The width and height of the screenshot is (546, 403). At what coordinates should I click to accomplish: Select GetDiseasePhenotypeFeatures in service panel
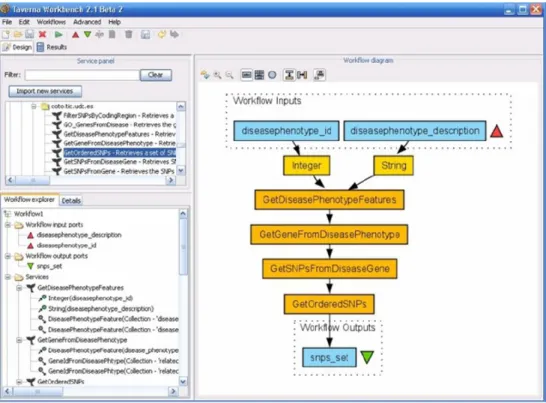click(119, 134)
